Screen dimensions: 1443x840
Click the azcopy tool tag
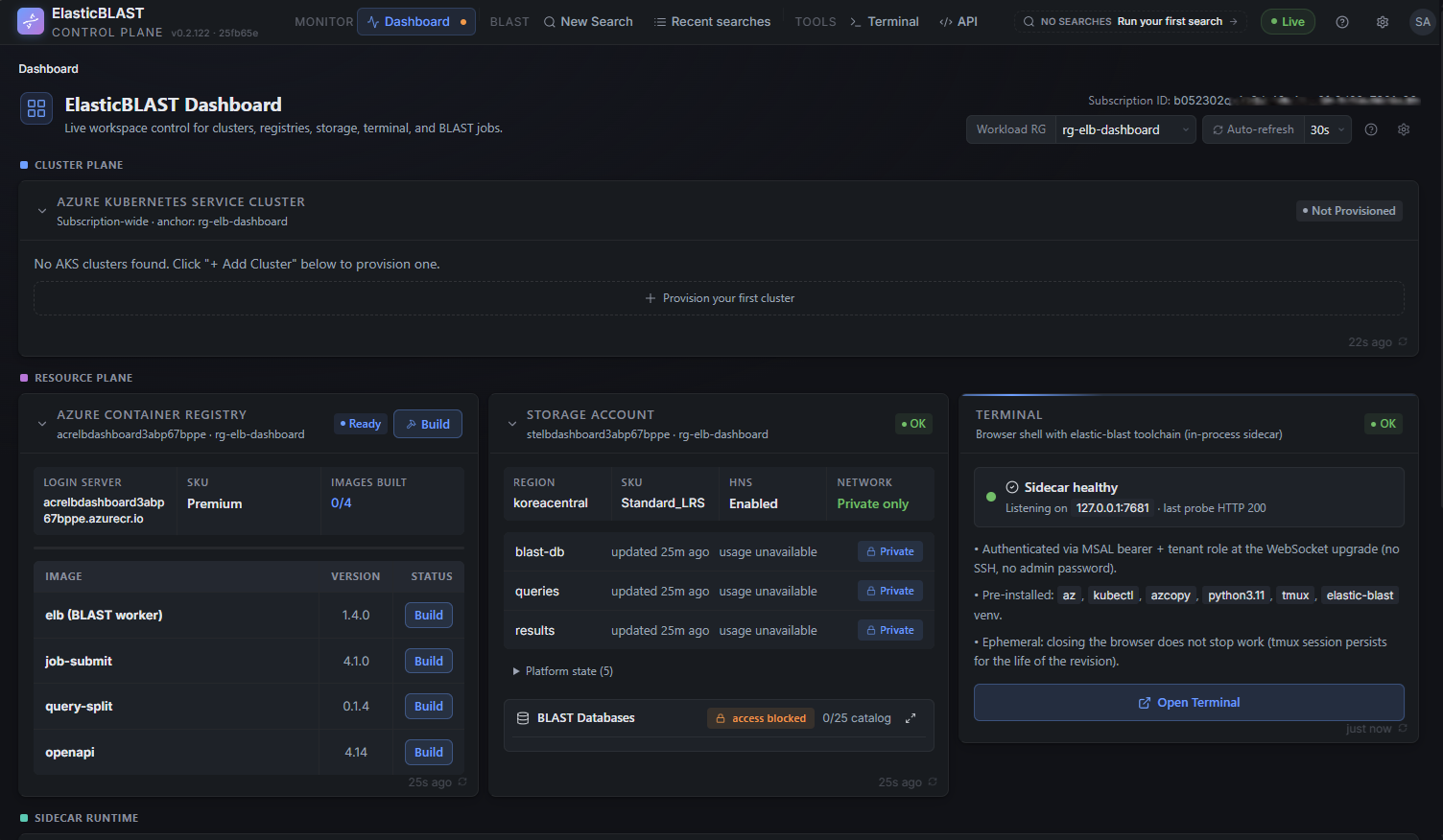point(1171,595)
